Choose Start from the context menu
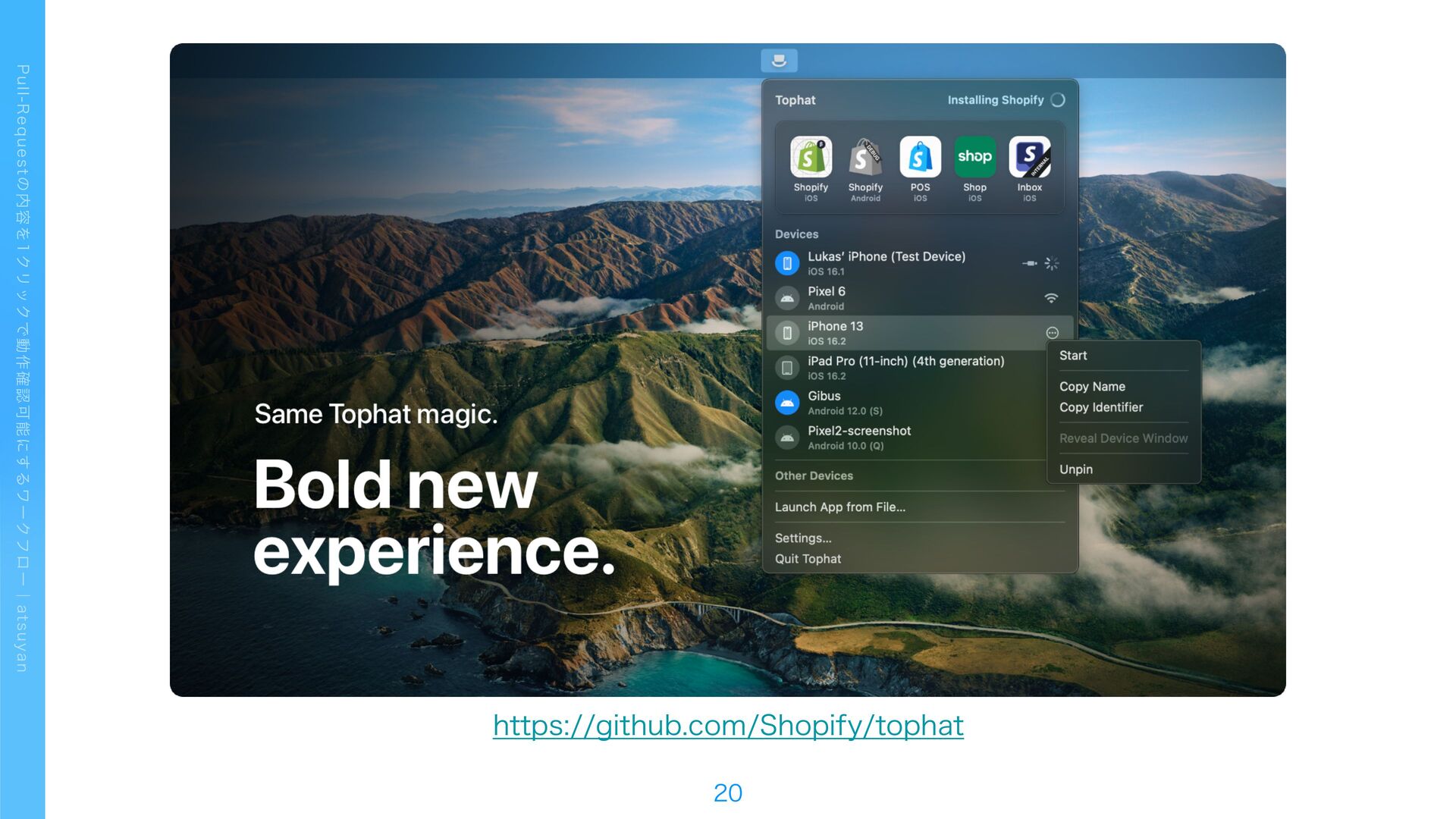This screenshot has width=1456, height=819. (1073, 356)
